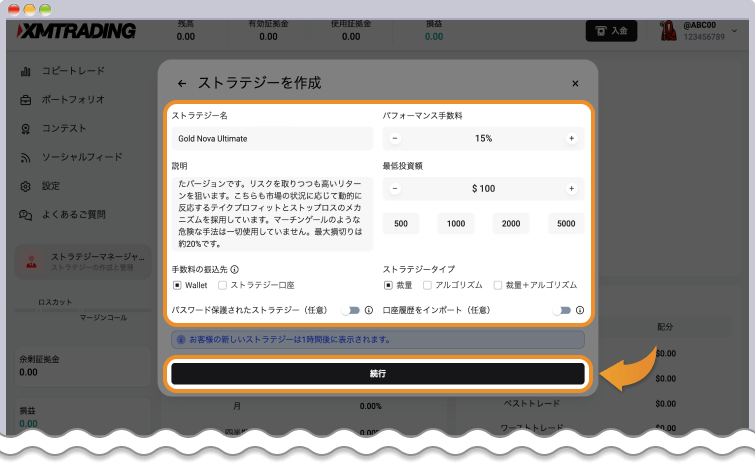Open info icon next to 手数料の振込先
This screenshot has width=755, height=466.
tap(234, 270)
